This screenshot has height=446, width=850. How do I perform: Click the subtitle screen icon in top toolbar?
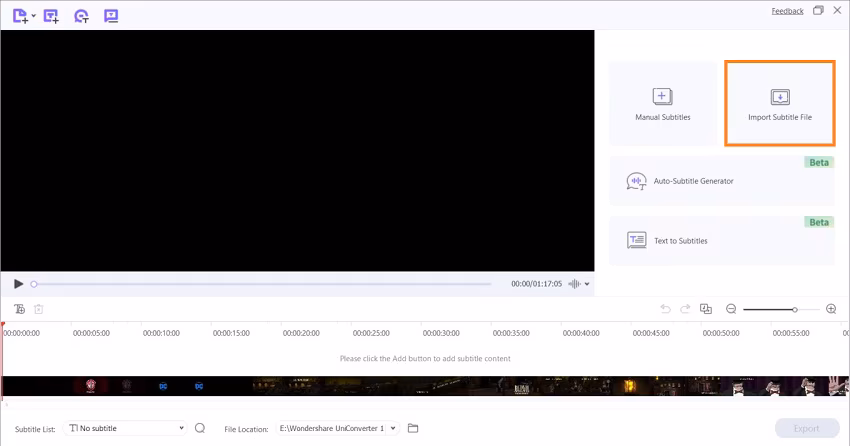click(x=111, y=16)
